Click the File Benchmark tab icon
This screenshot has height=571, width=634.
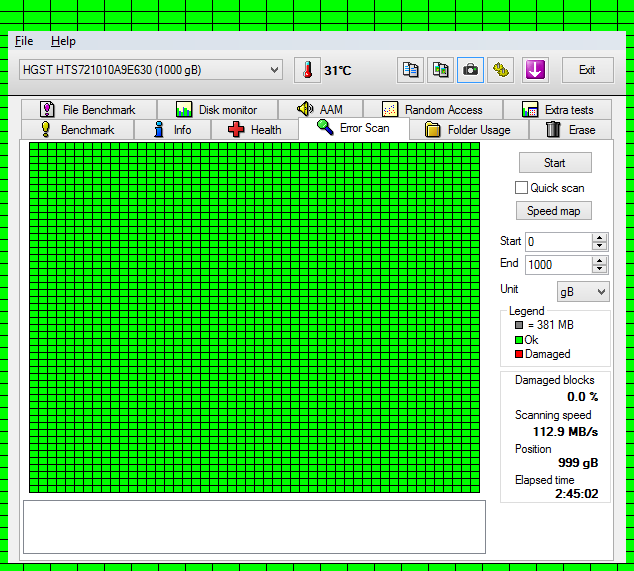[x=47, y=110]
